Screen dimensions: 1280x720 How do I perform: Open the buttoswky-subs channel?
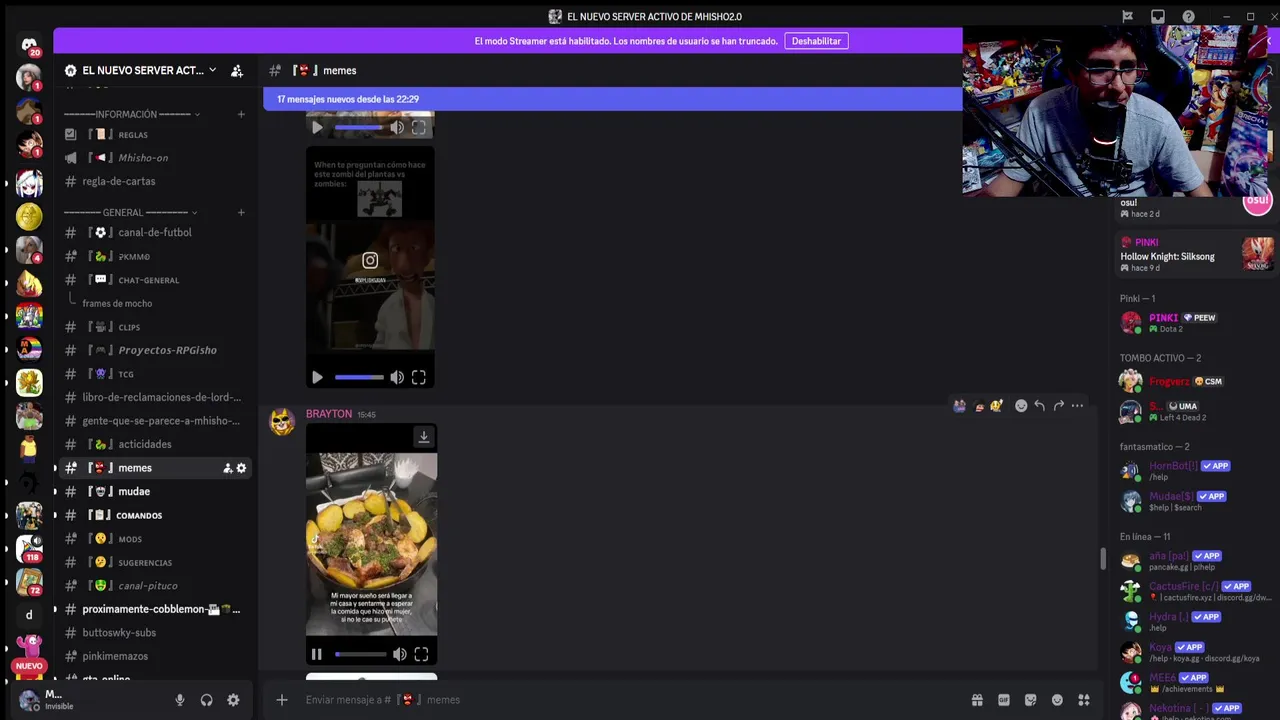pos(155,632)
